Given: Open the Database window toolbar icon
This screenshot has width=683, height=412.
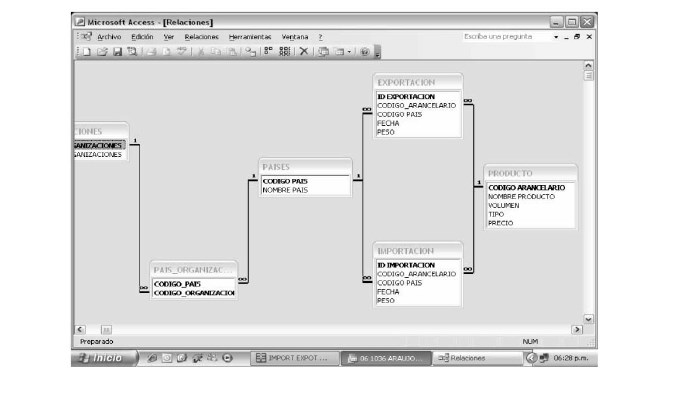Looking at the screenshot, I should (324, 51).
